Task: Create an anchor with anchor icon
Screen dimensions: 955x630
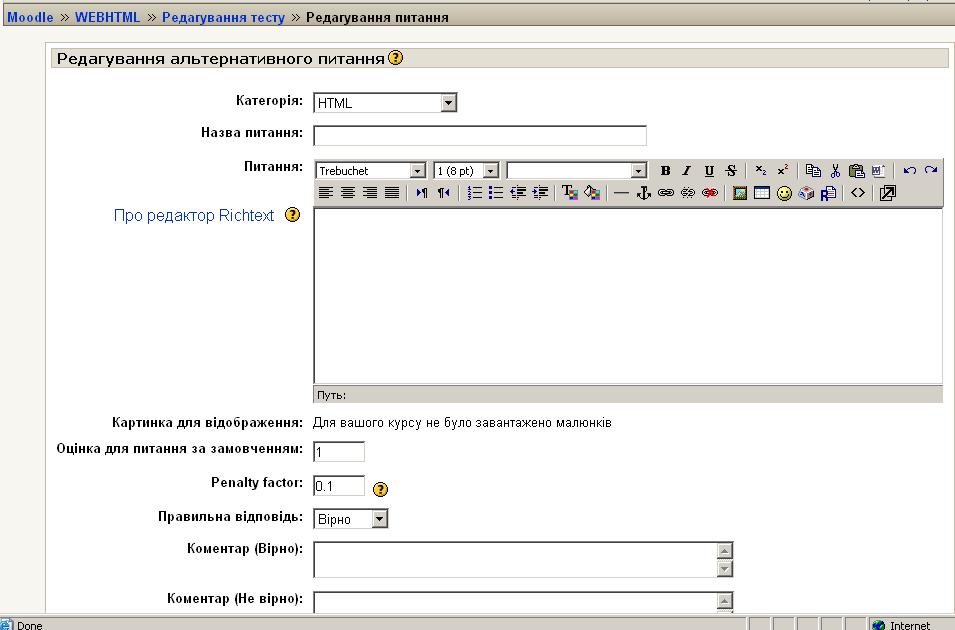Action: [644, 193]
